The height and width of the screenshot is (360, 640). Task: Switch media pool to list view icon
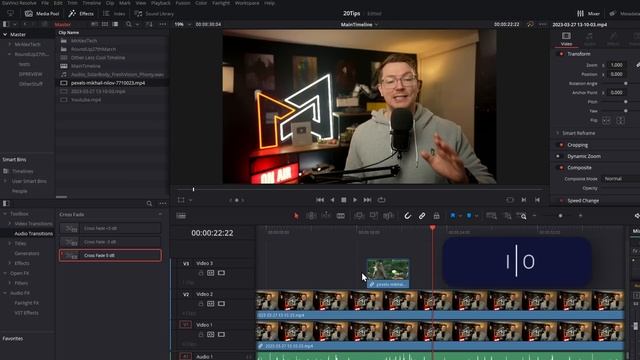116,24
